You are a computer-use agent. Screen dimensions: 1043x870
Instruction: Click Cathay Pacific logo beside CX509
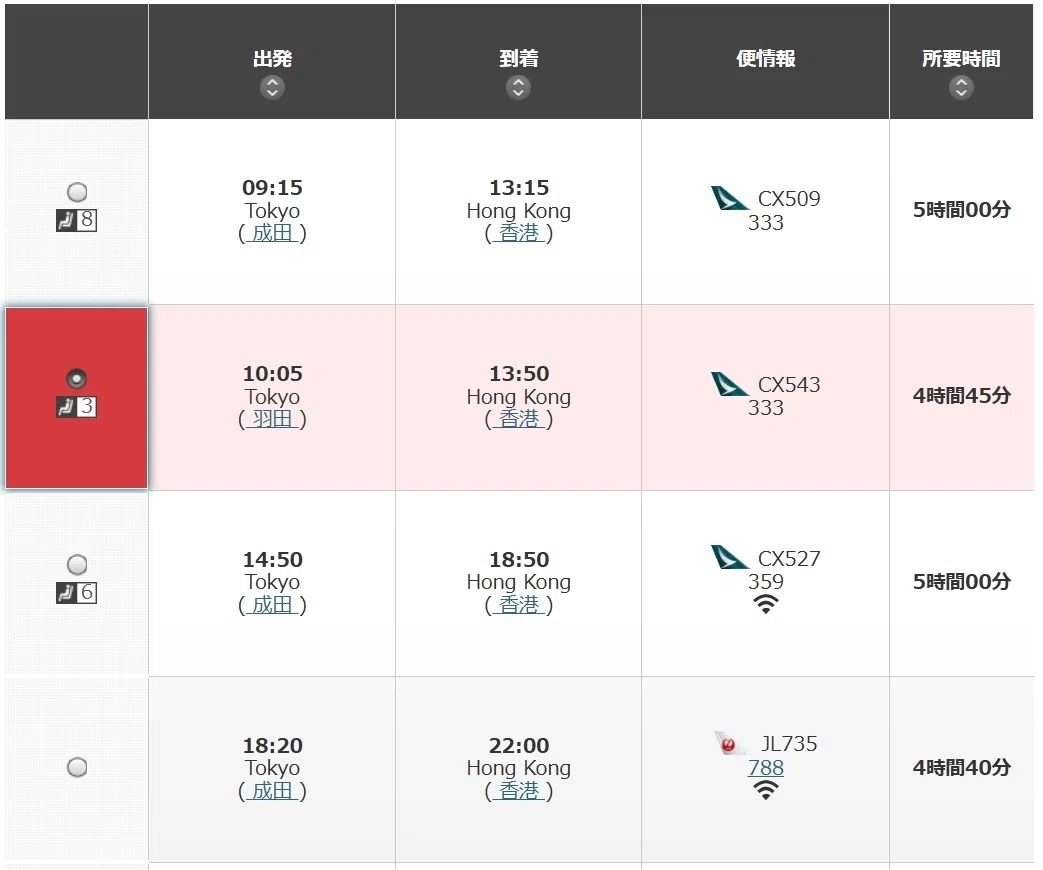click(730, 198)
